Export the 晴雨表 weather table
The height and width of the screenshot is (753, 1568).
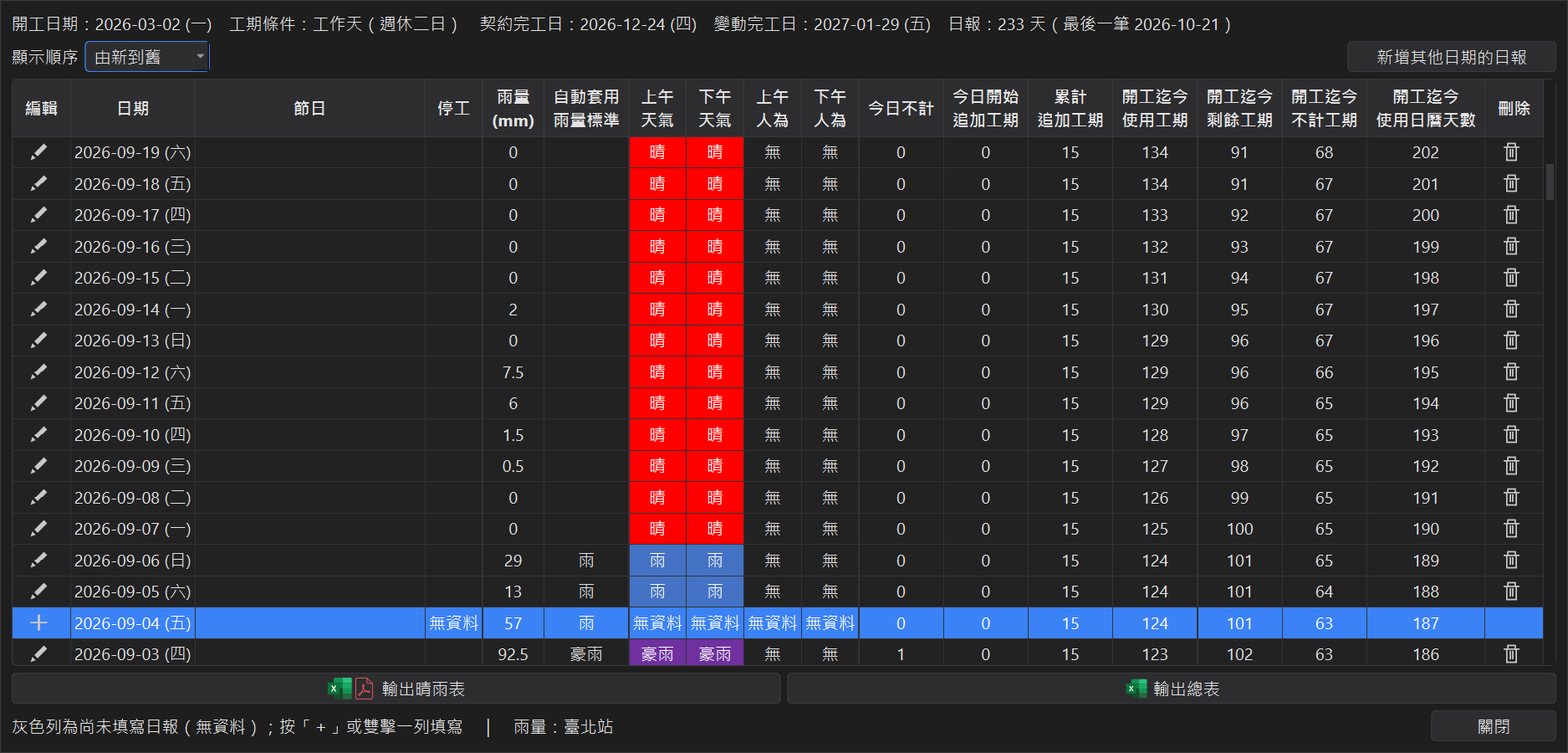[x=396, y=689]
